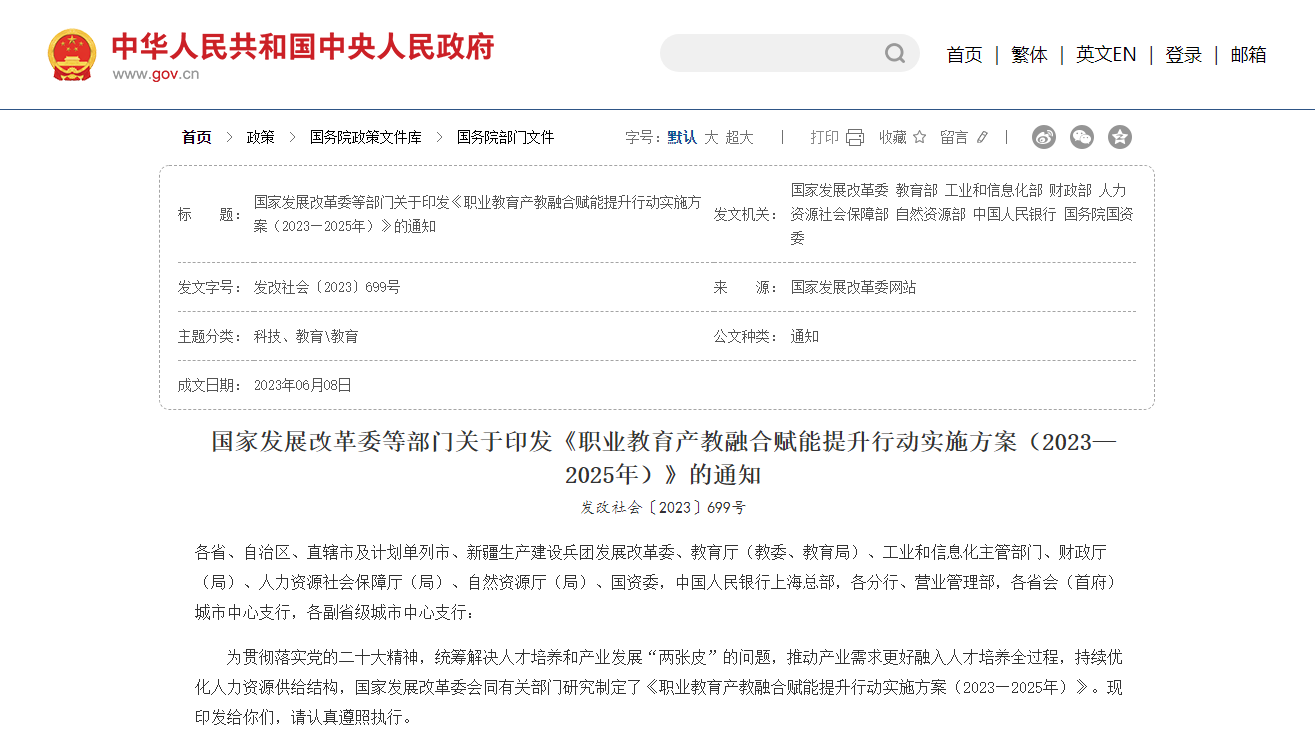Click the 收藏 favorite text
This screenshot has height=741, width=1315.
[893, 137]
